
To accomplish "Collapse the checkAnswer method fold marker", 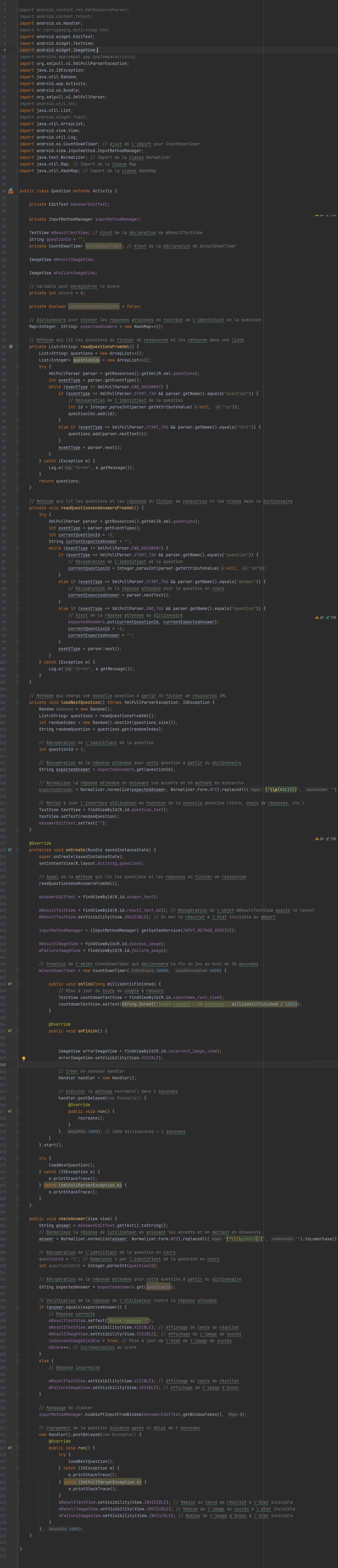I will coord(18,1219).
